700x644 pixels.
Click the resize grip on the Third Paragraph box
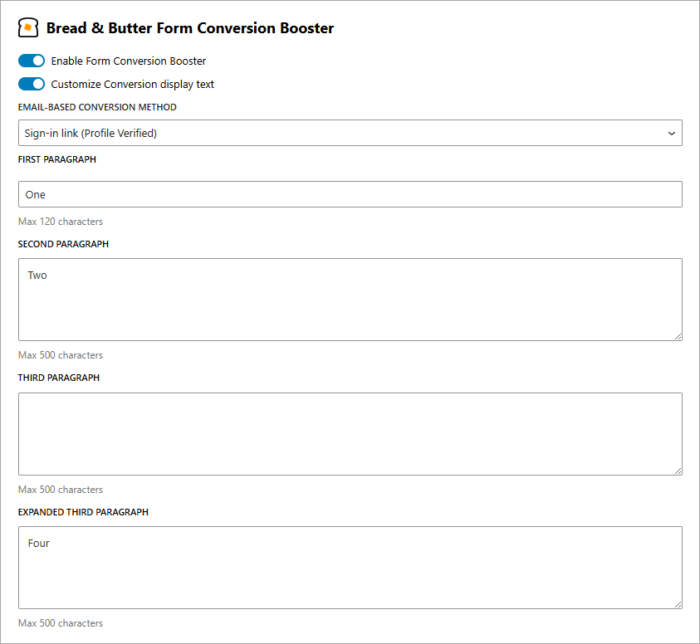click(x=678, y=470)
